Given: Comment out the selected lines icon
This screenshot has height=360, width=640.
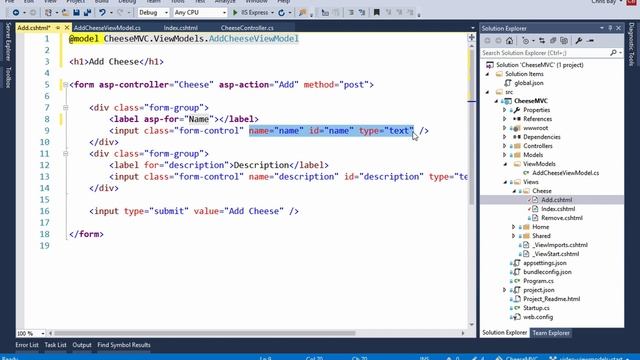Looking at the screenshot, I should (351, 13).
